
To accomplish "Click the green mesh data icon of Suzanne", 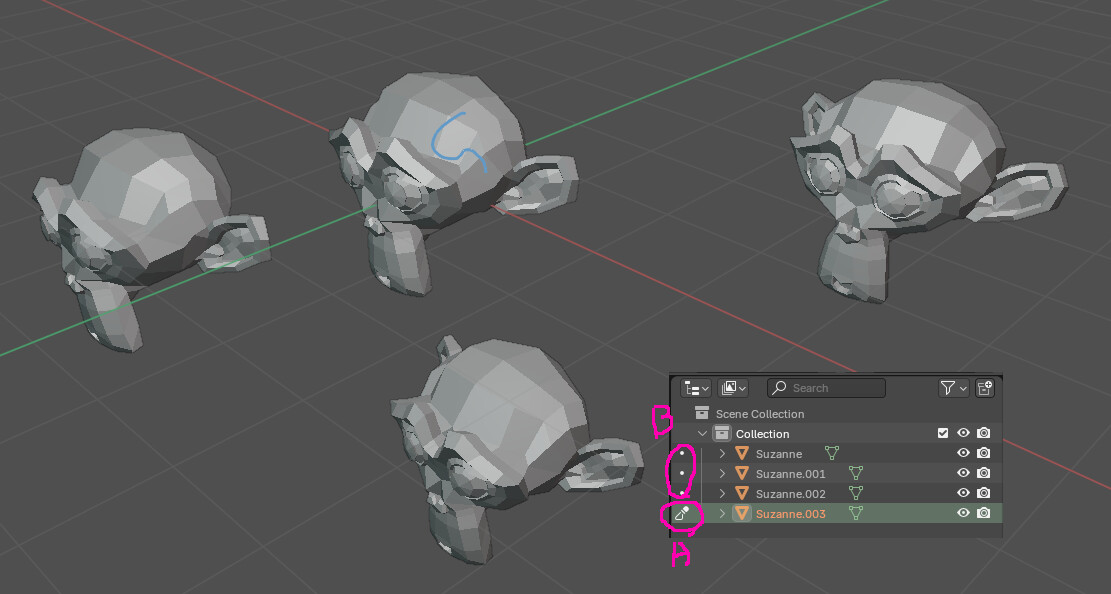I will click(x=832, y=453).
